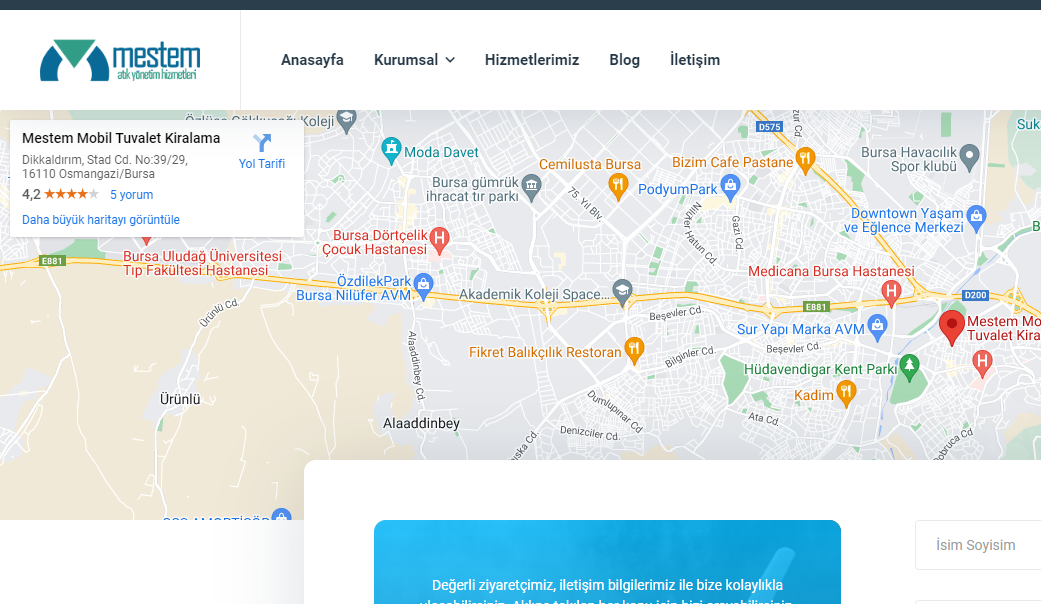The image size is (1041, 604).
Task: Select the Kadim restaurant pin
Action: 845,393
